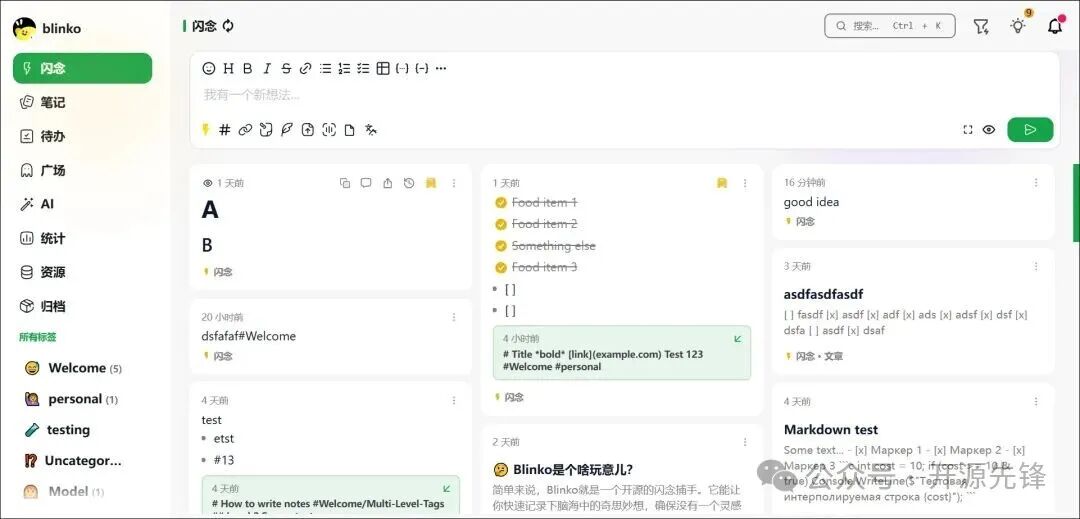Viewport: 1080px width, 519px height.
Task: Expand the editor to fullscreen
Action: click(x=968, y=129)
